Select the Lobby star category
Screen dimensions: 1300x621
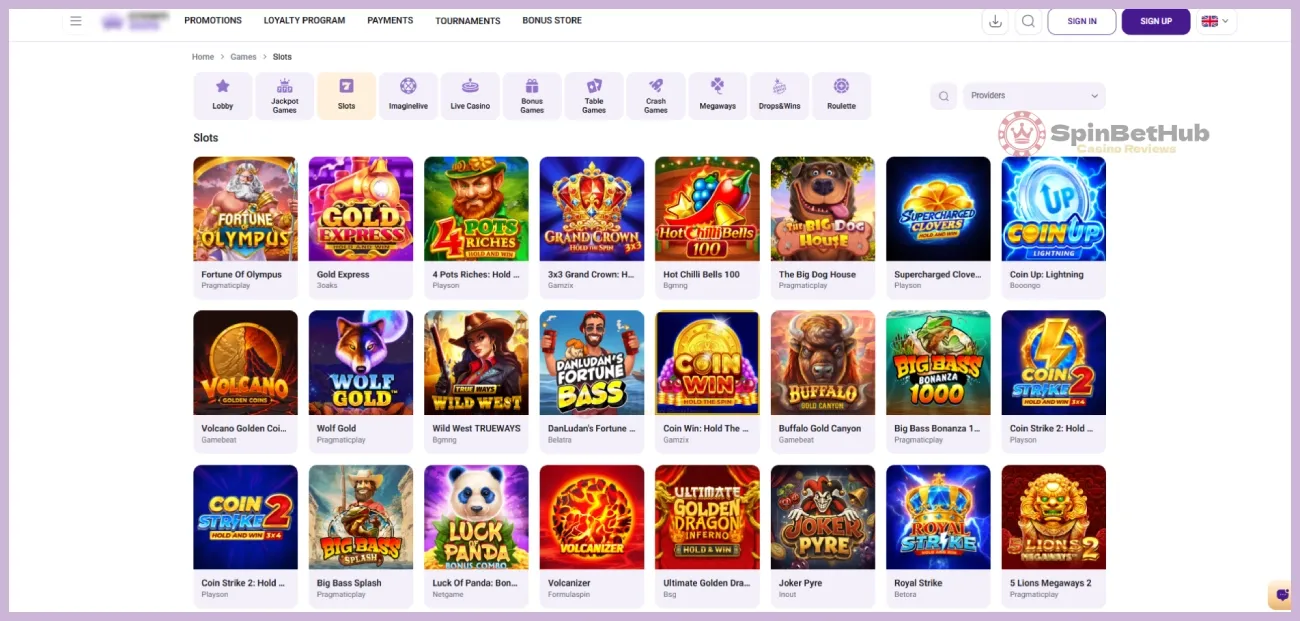click(223, 96)
